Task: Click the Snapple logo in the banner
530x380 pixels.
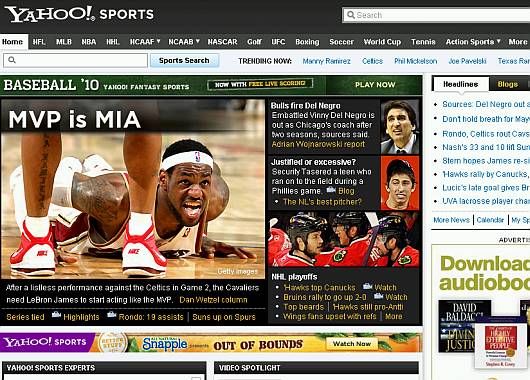Action: 165,344
